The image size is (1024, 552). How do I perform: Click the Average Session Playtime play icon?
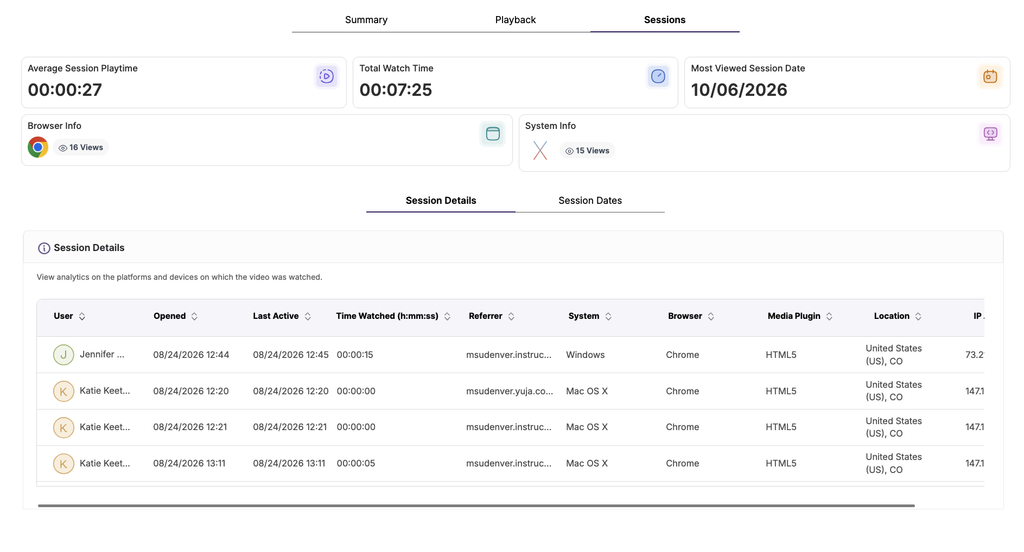click(327, 76)
